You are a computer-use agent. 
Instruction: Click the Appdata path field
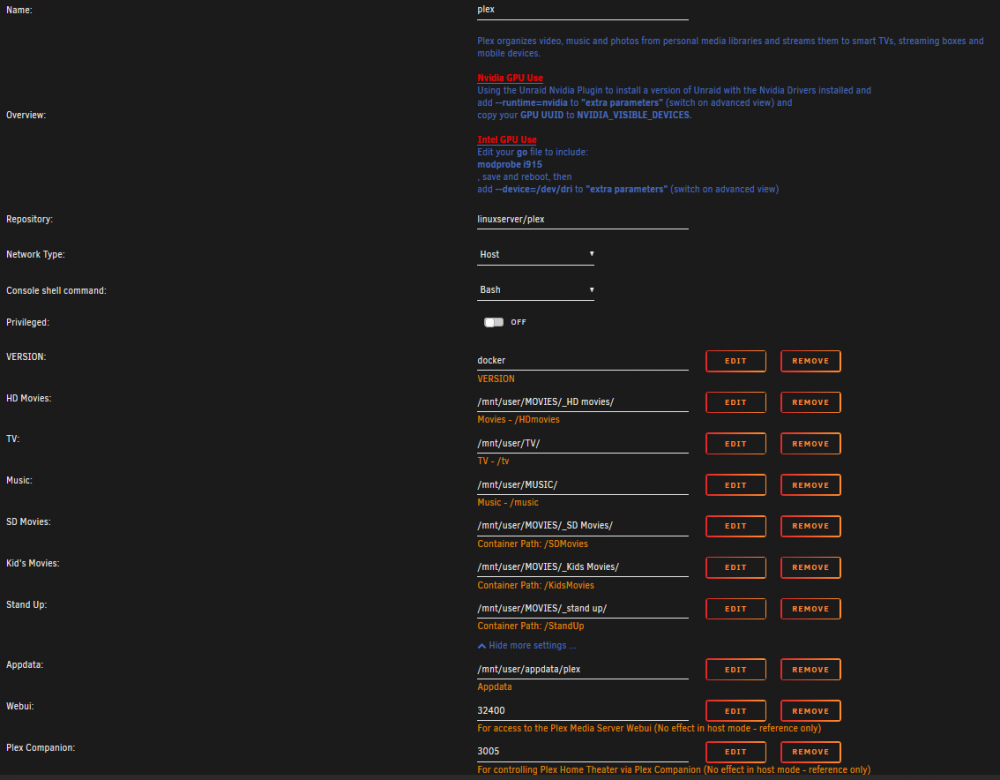tap(582, 670)
